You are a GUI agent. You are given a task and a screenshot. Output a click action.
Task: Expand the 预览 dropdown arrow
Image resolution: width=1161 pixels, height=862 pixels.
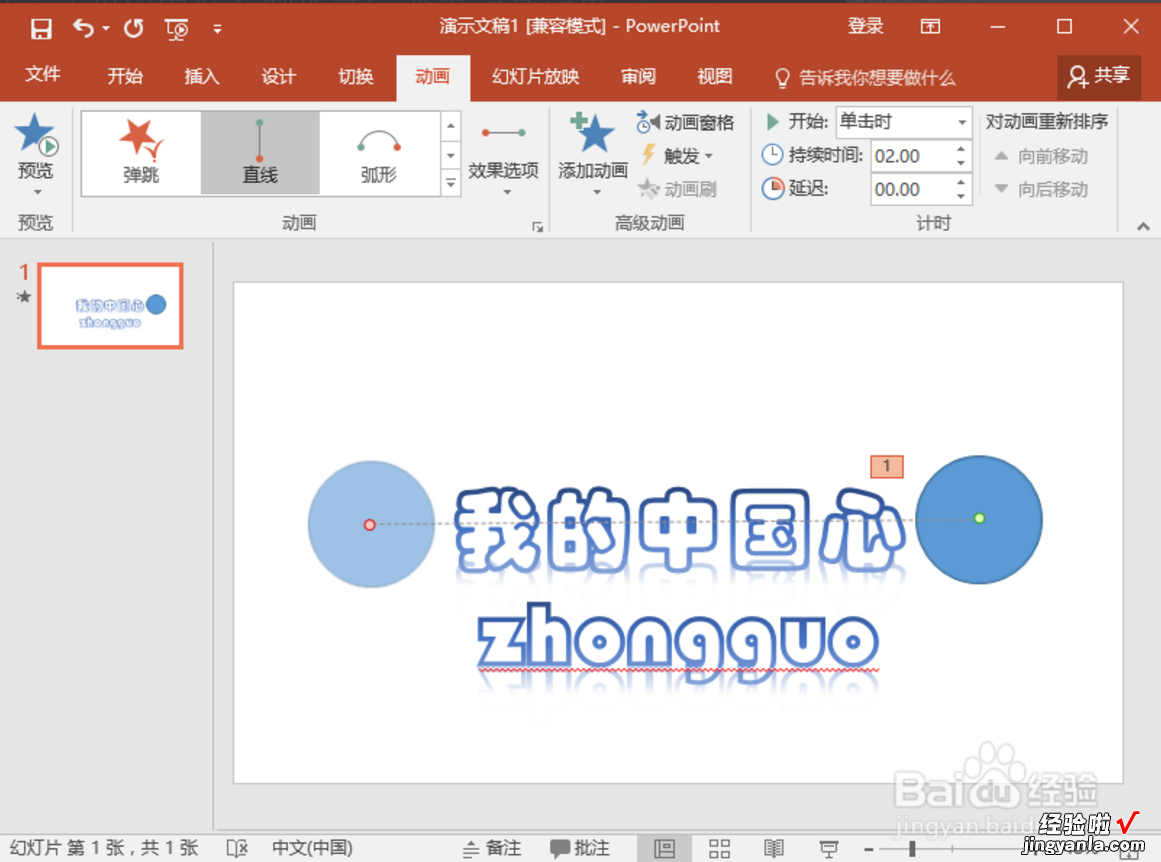click(x=37, y=192)
